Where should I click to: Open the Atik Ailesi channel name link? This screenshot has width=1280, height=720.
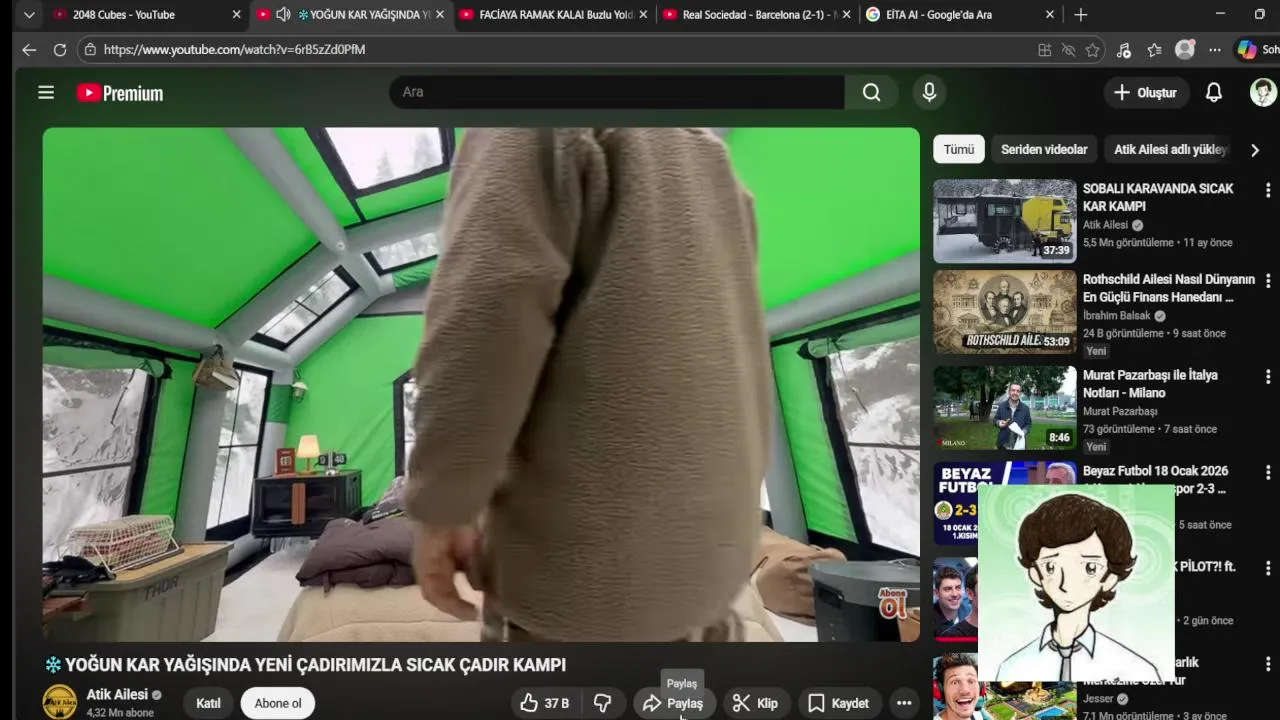[x=117, y=694]
